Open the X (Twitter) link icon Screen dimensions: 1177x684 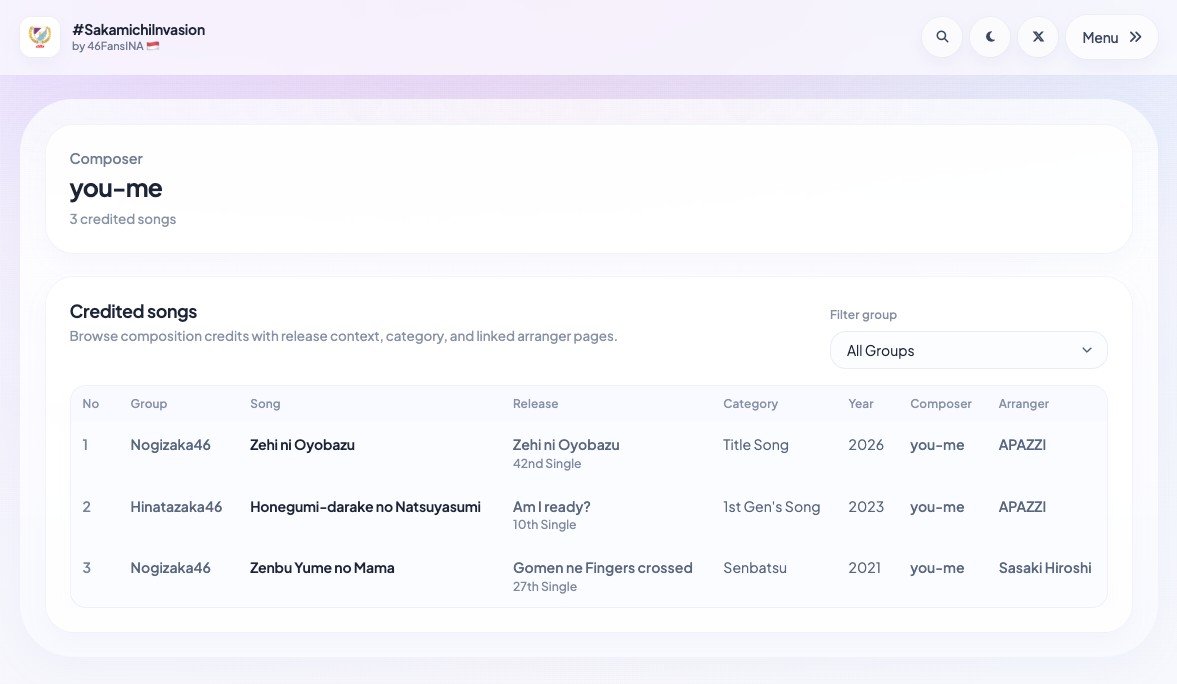click(x=1038, y=37)
